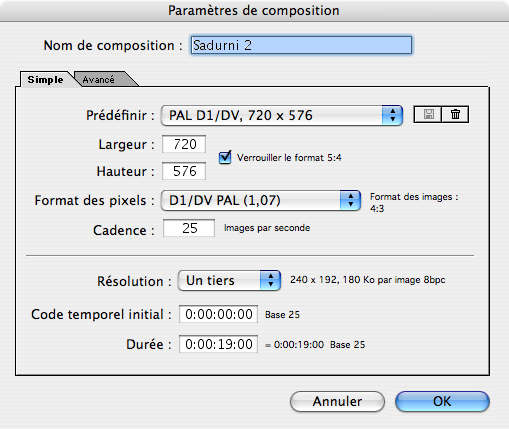
Task: Click the save preset floppy disk icon
Action: click(x=428, y=114)
